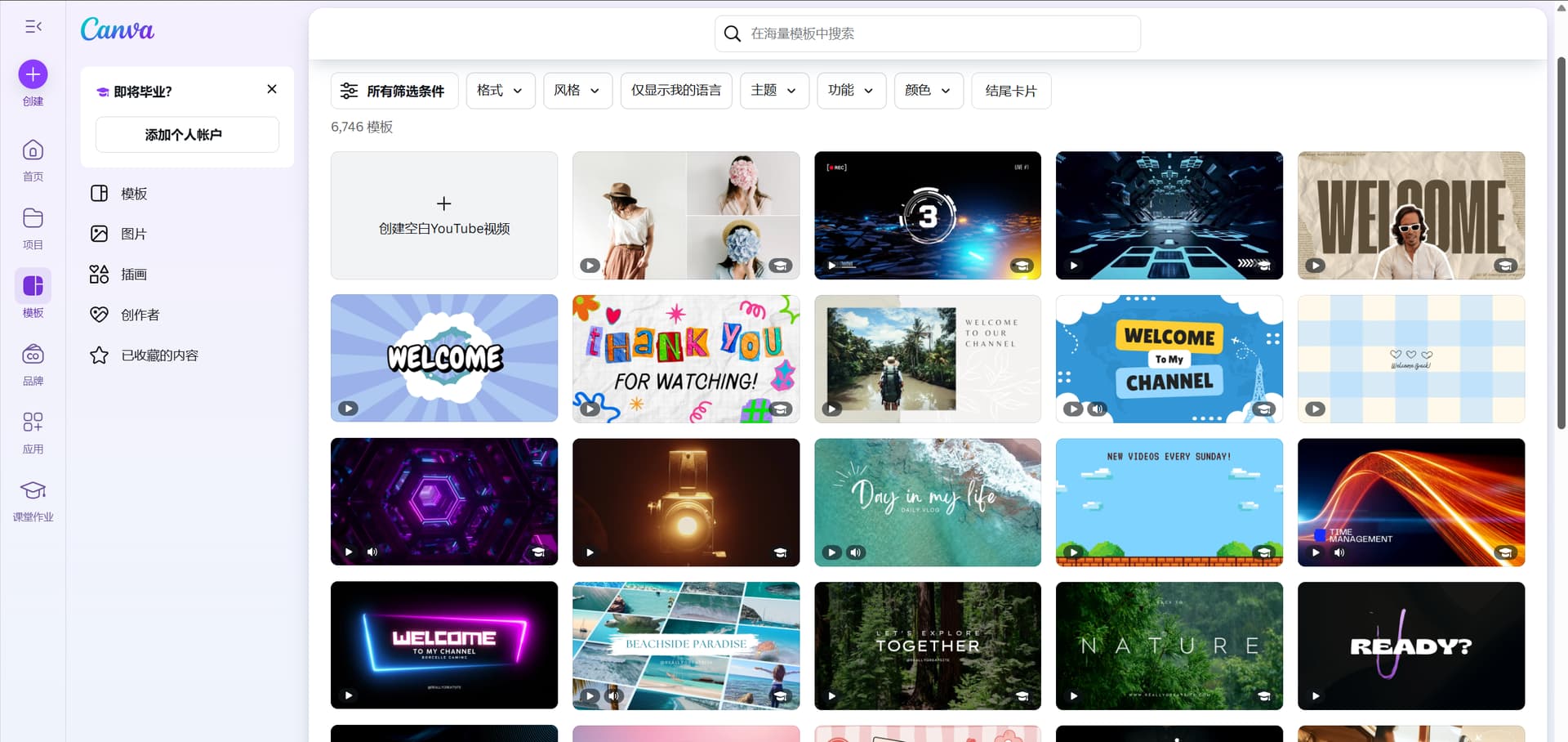Image resolution: width=1568 pixels, height=742 pixels.
Task: Open the cloud WELCOME sunburst template
Action: (x=444, y=359)
